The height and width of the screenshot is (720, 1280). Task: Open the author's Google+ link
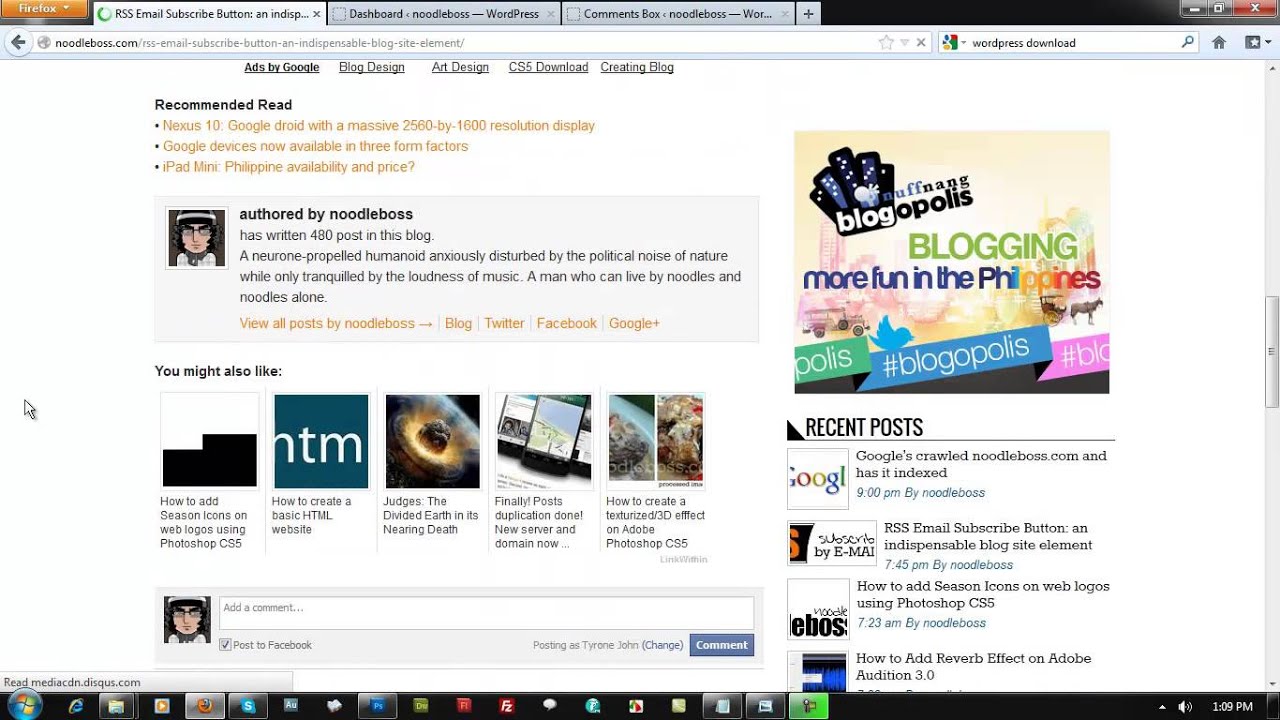point(634,323)
